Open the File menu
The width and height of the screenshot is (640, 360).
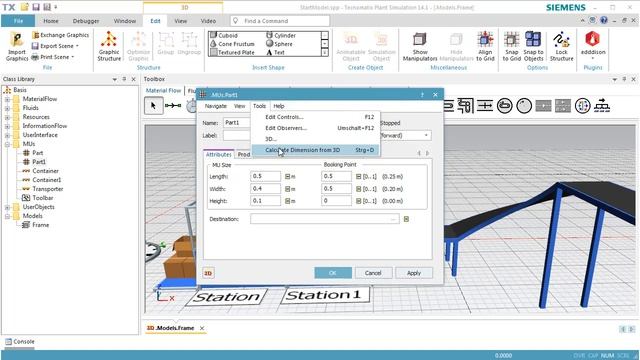coord(18,21)
